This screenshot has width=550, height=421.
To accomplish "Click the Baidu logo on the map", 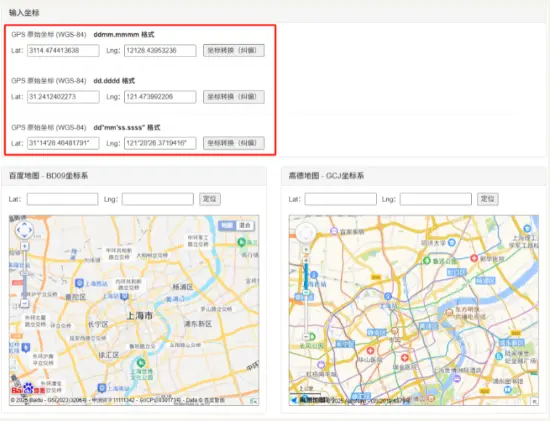I will (x=28, y=389).
